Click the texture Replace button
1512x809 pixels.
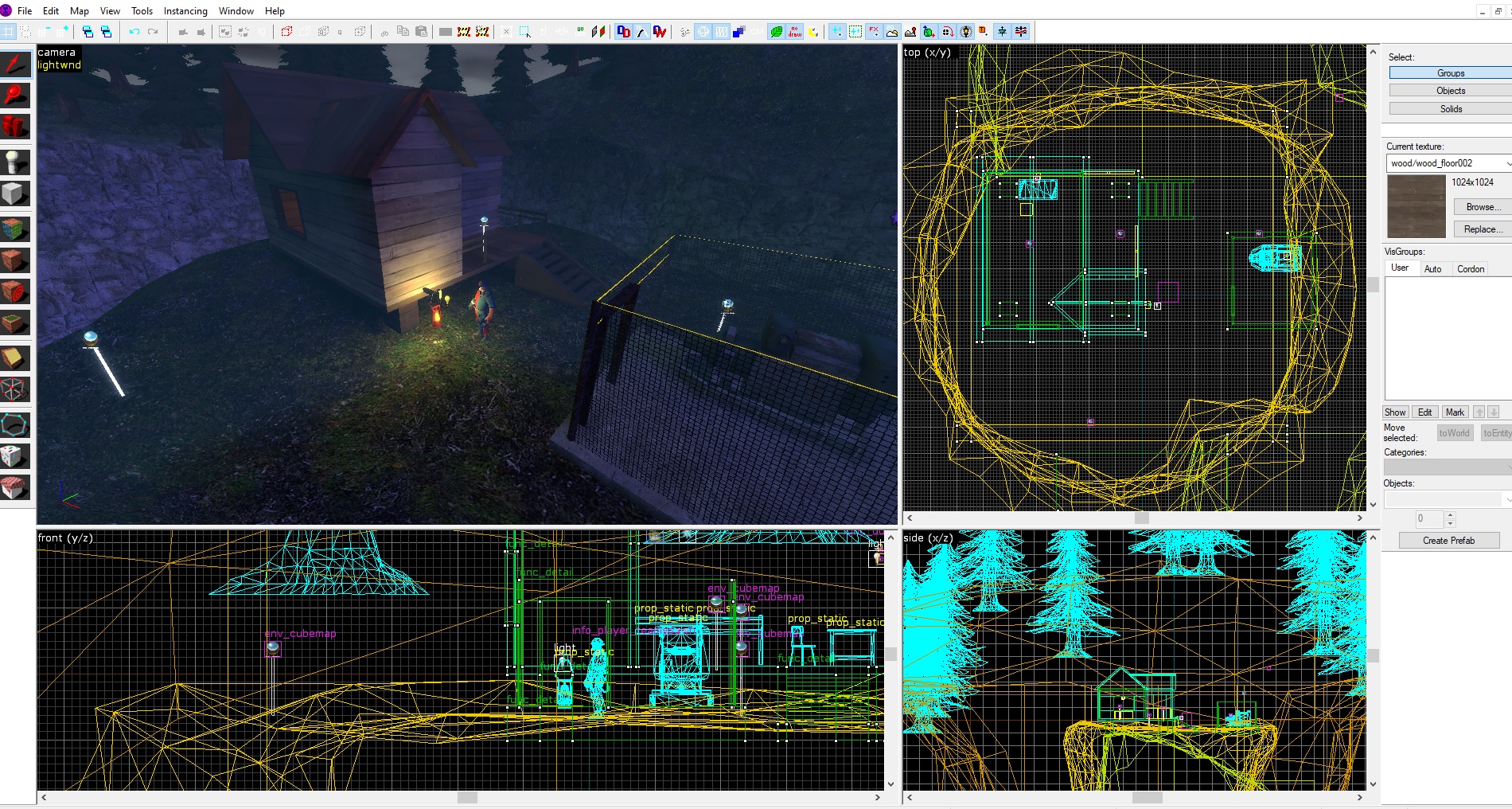(1483, 229)
